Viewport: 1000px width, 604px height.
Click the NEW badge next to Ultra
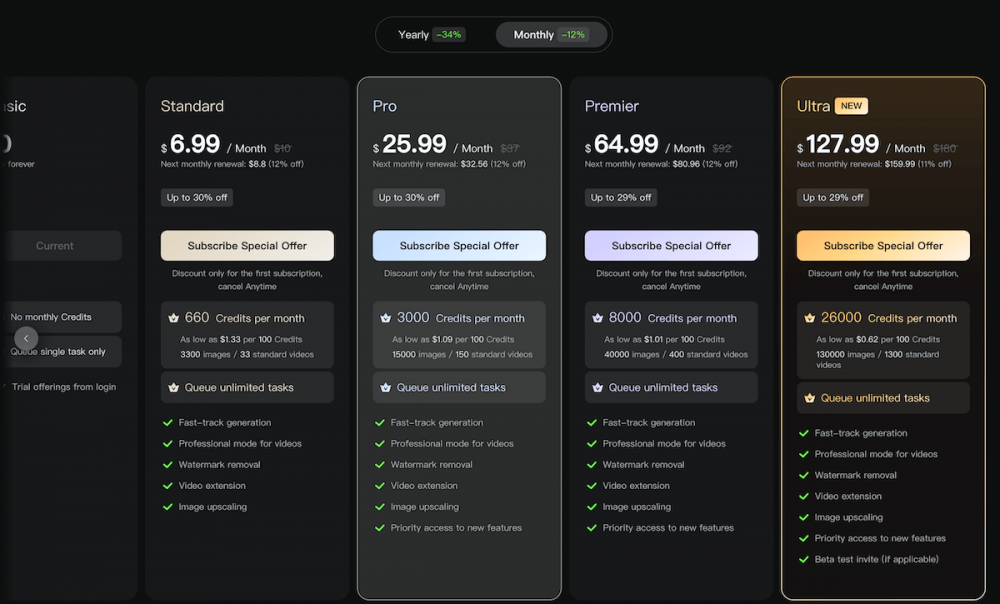(x=851, y=106)
